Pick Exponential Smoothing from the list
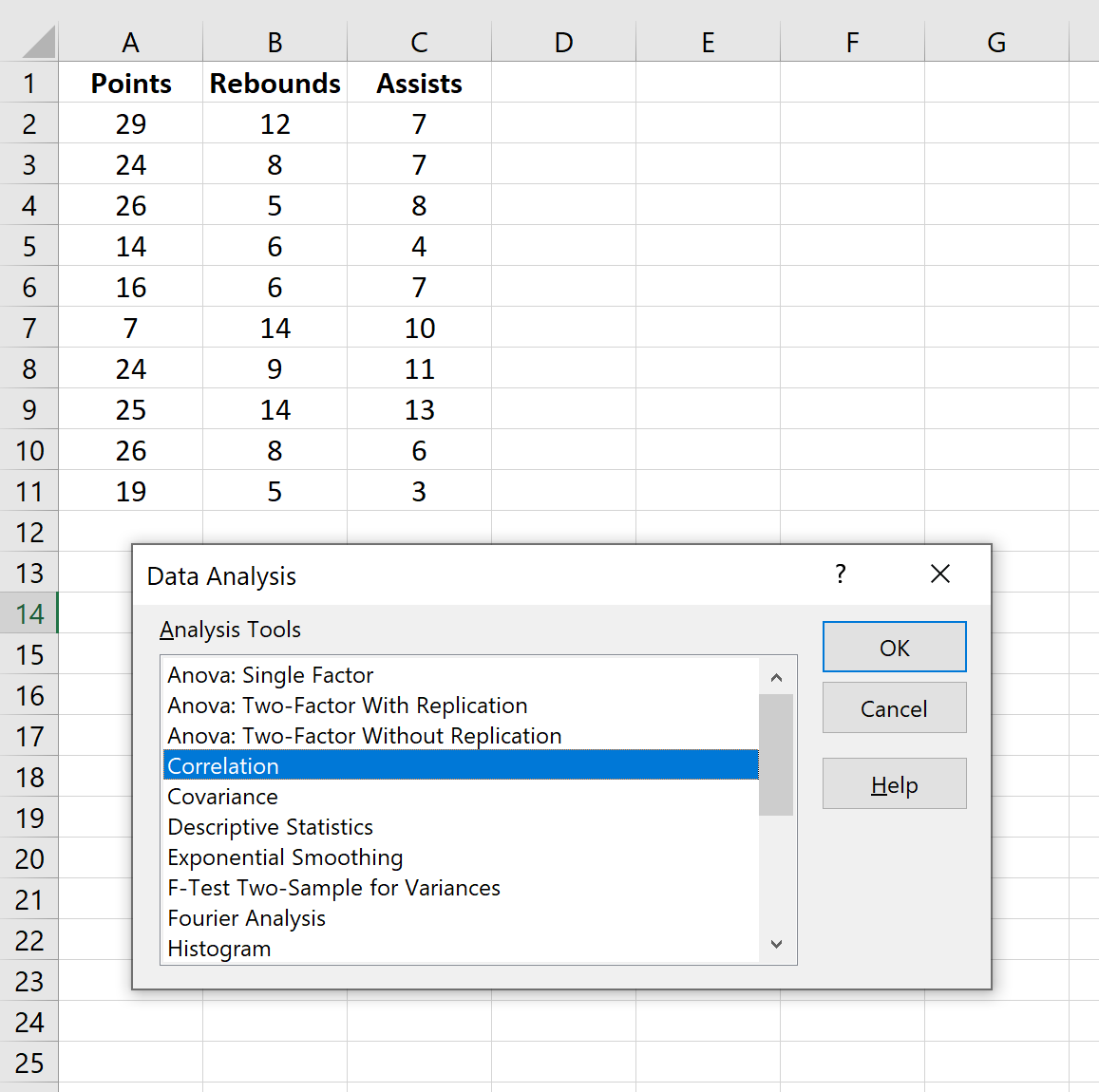 pos(285,857)
